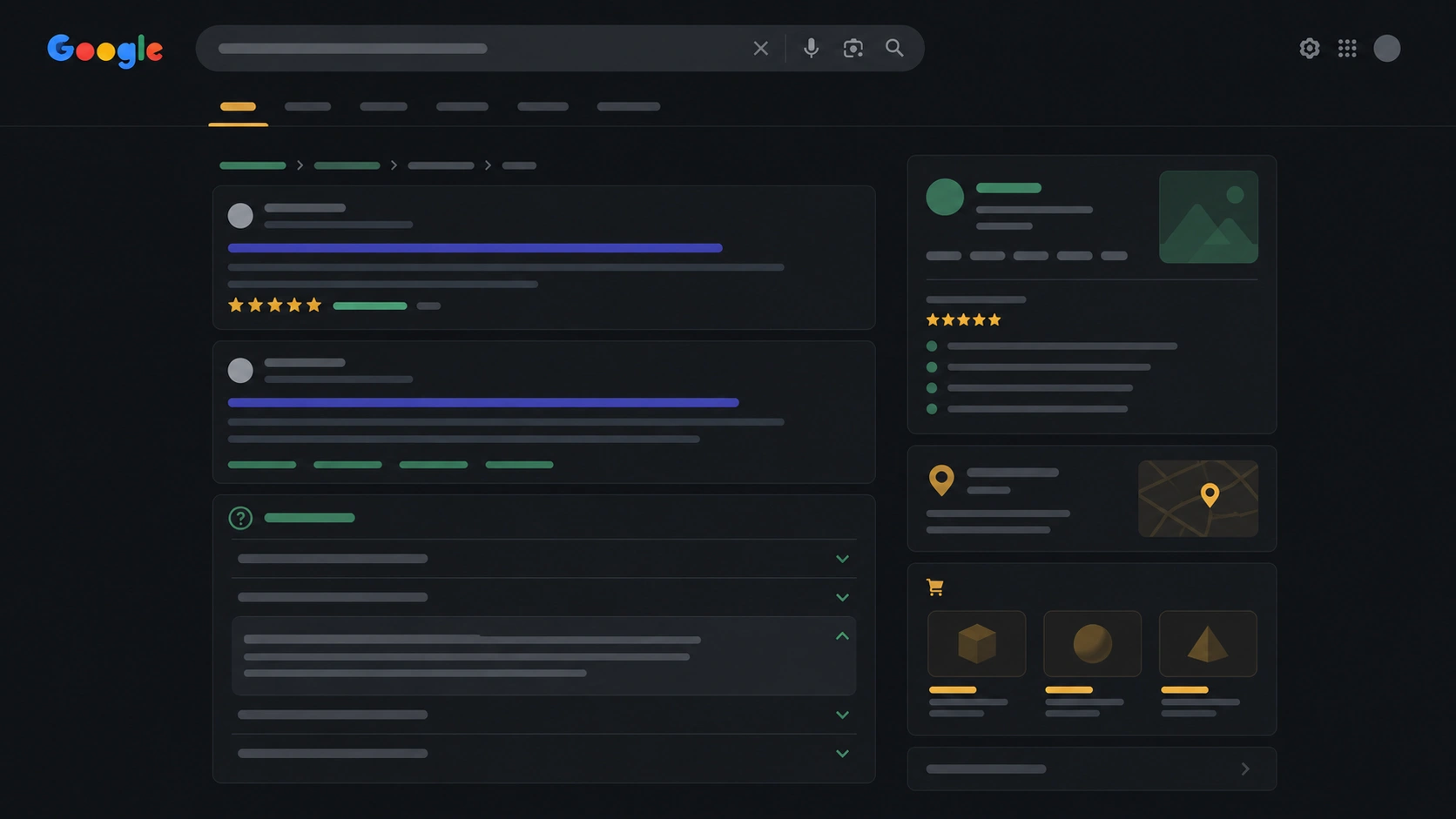The image size is (1456, 819).
Task: Submit search using the magnifying glass icon
Action: (x=894, y=48)
